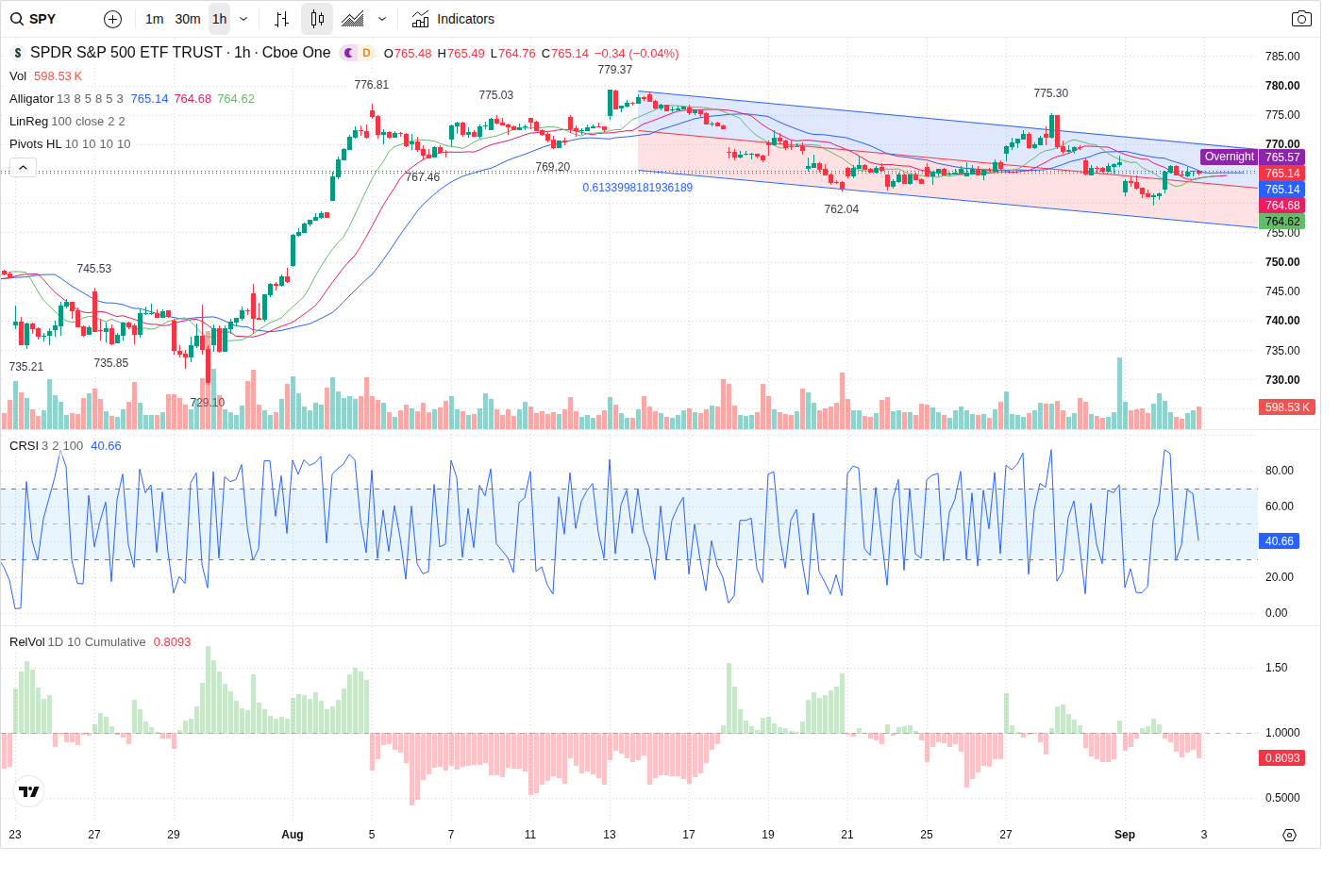Screen dimensions: 1340x896
Task: Click the 779.37 pivot high label
Action: [x=615, y=70]
